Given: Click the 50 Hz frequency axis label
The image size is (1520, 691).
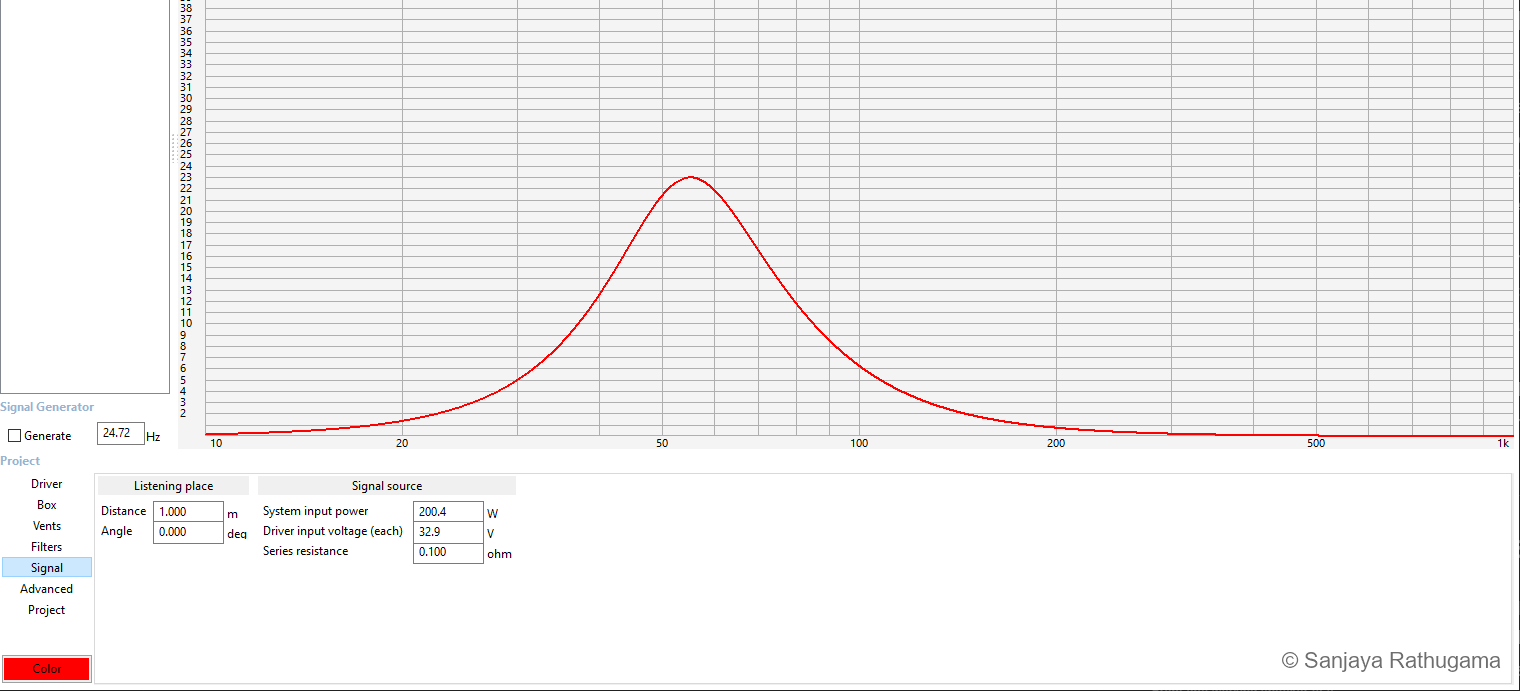Looking at the screenshot, I should (x=662, y=443).
